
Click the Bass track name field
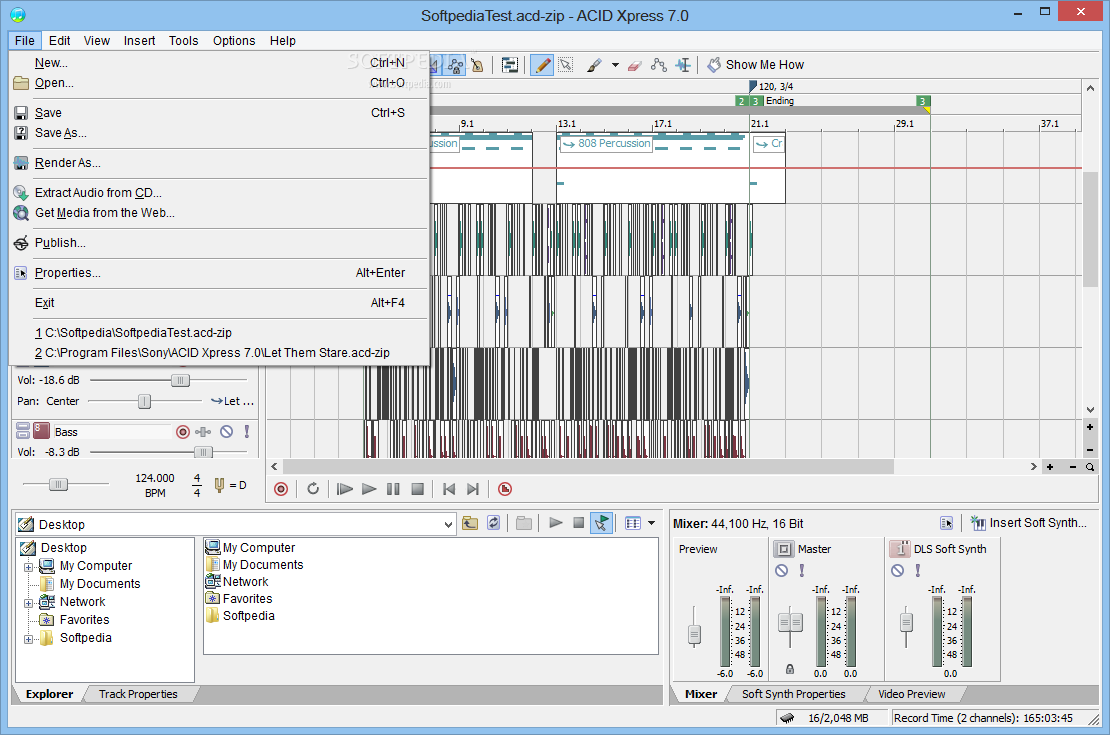111,432
